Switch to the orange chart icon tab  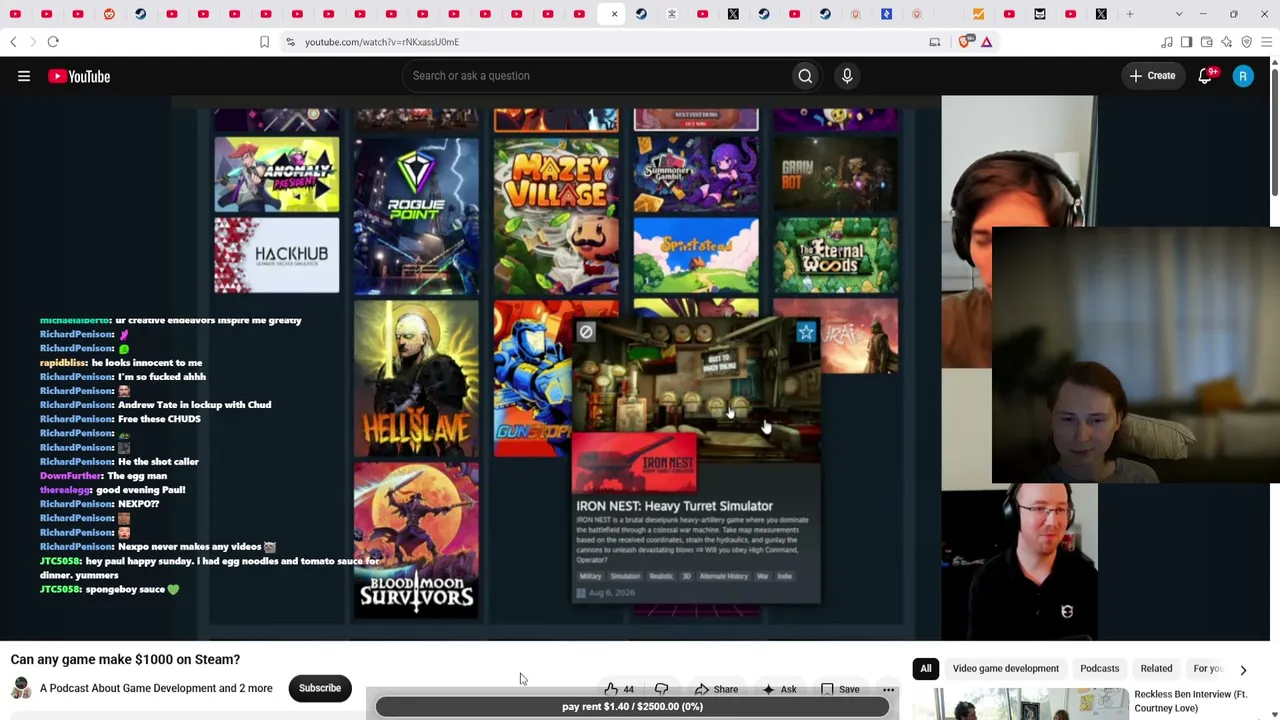pyautogui.click(x=978, y=14)
